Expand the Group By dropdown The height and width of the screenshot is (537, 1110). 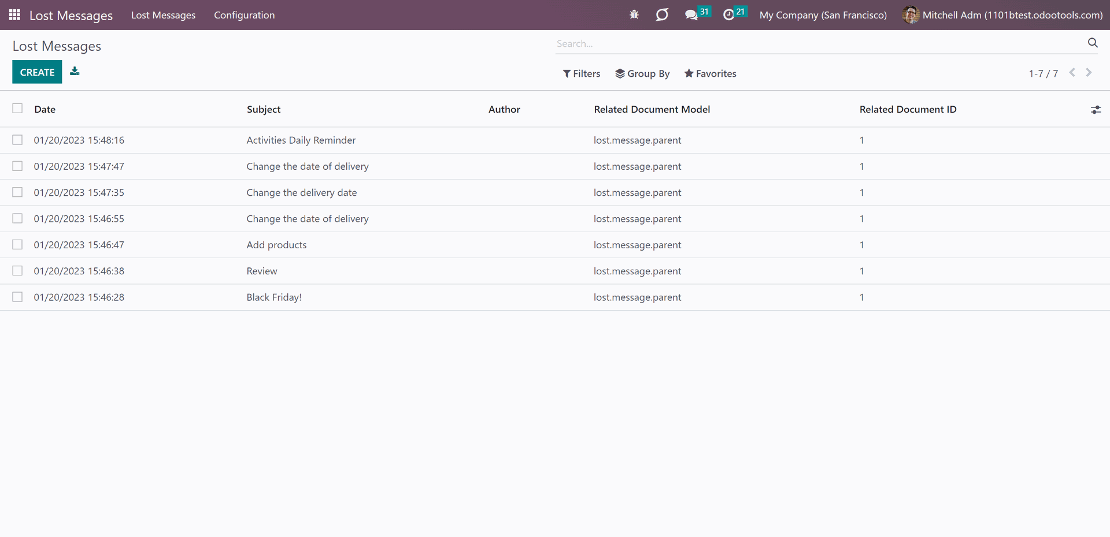pyautogui.click(x=642, y=74)
